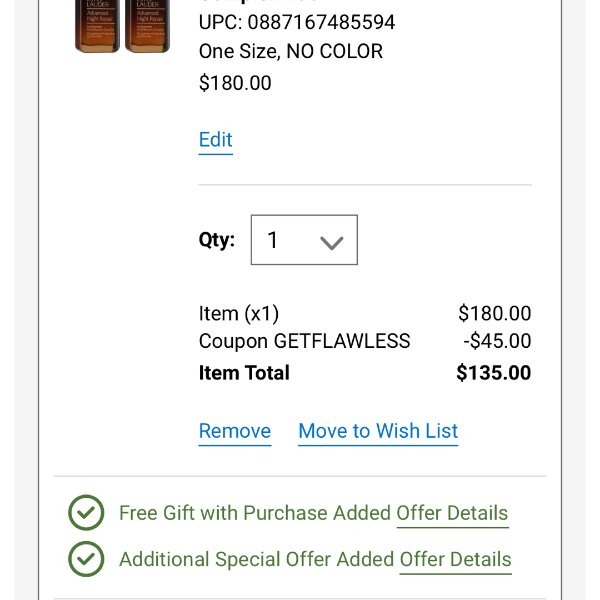View Offer Details for Additional Special Offer
Viewport: 600px width, 600px height.
pos(455,559)
